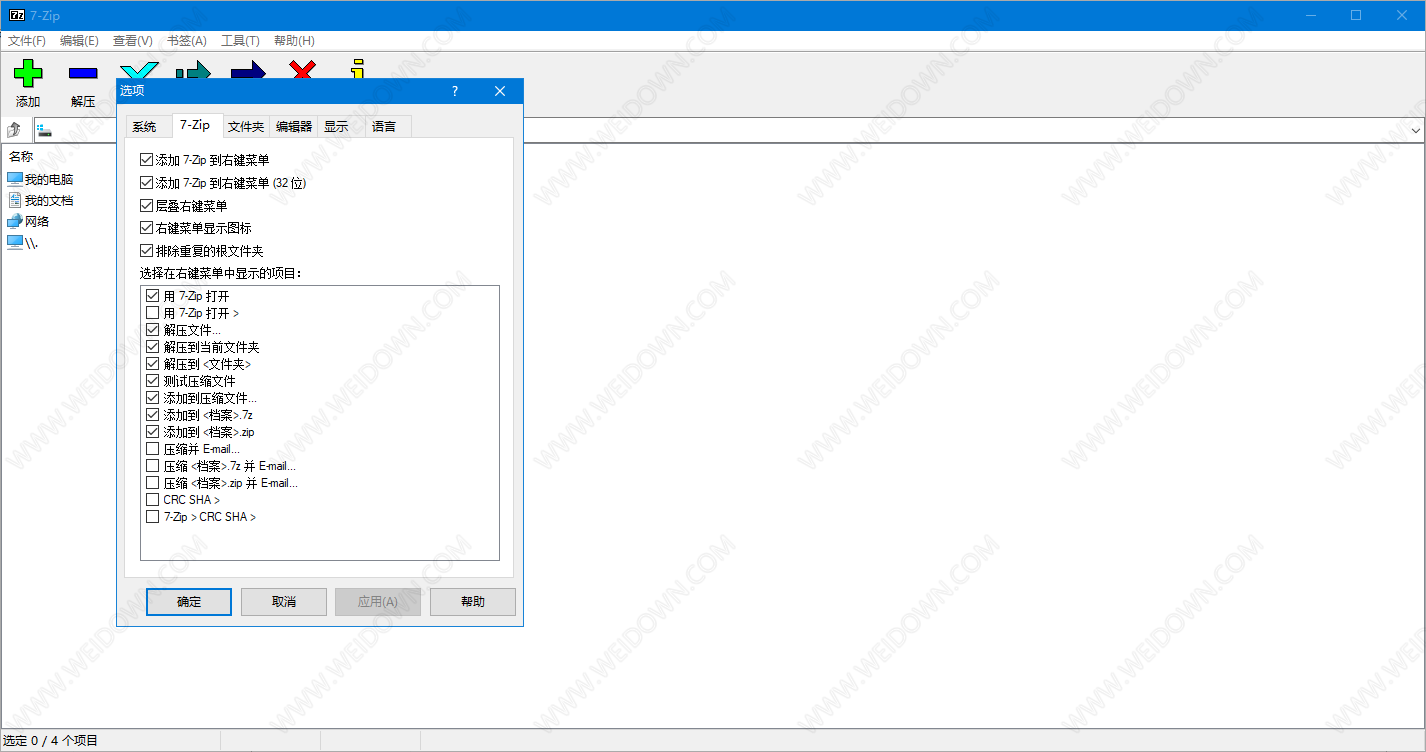Uncheck 添加到 <档案>.zip list item
This screenshot has width=1426, height=752.
point(153,432)
